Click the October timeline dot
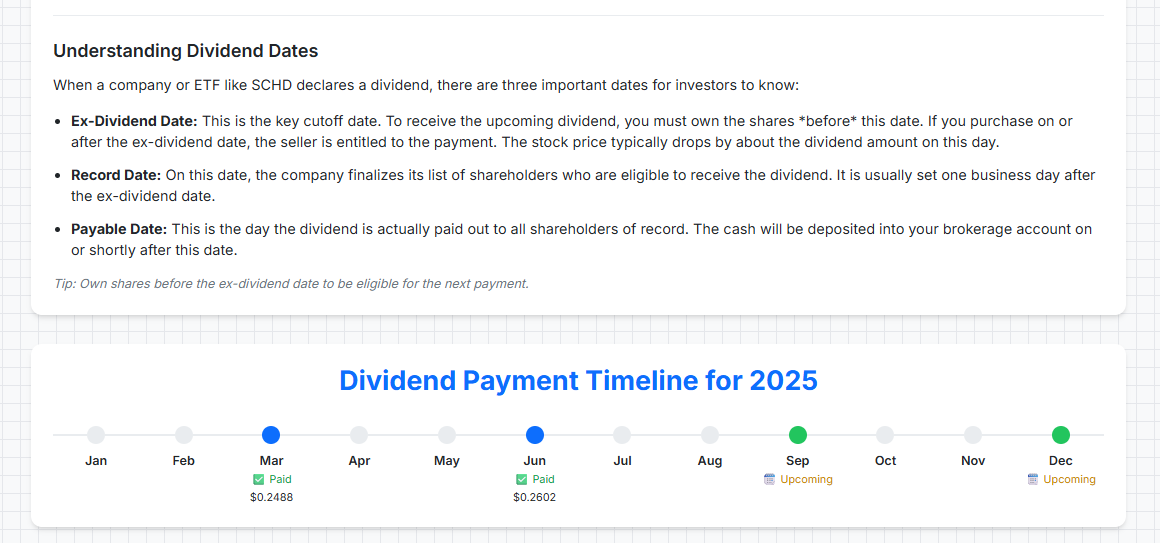This screenshot has width=1160, height=543. click(886, 435)
